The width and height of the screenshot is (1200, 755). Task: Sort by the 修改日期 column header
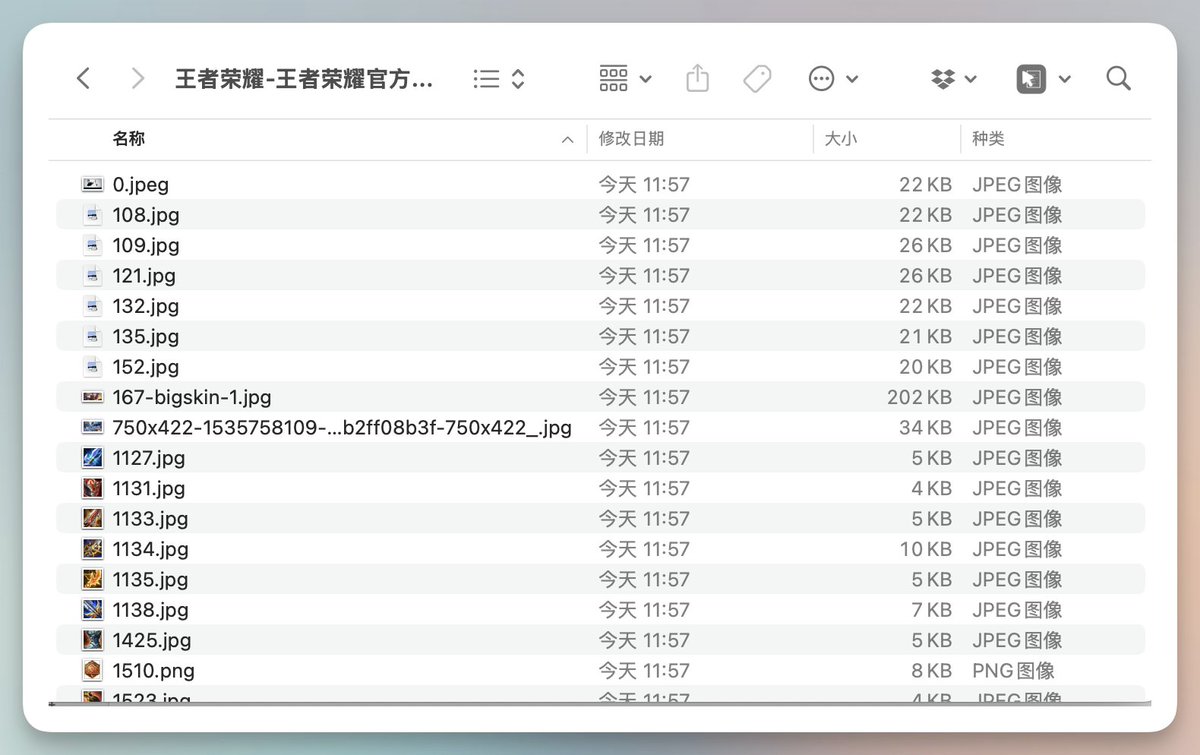point(631,139)
